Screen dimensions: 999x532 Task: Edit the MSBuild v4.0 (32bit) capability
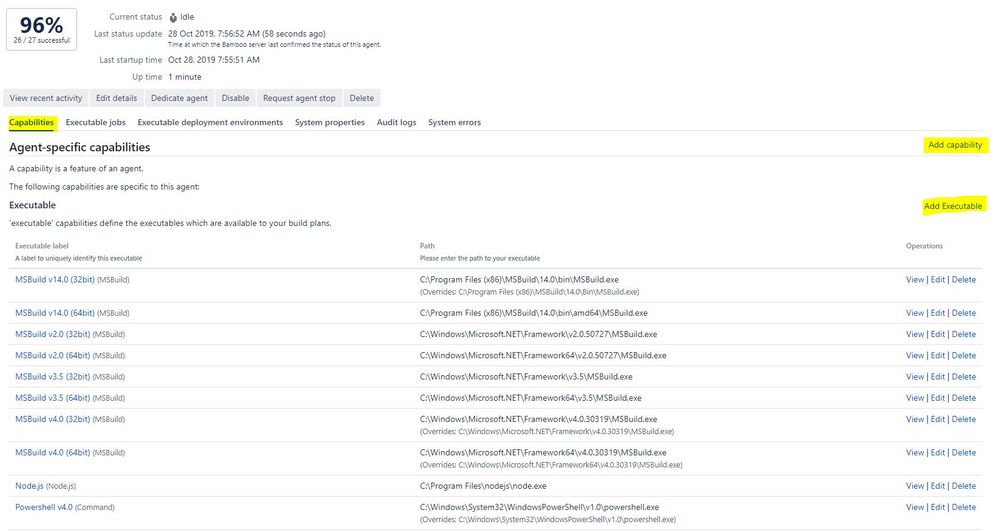tap(938, 419)
